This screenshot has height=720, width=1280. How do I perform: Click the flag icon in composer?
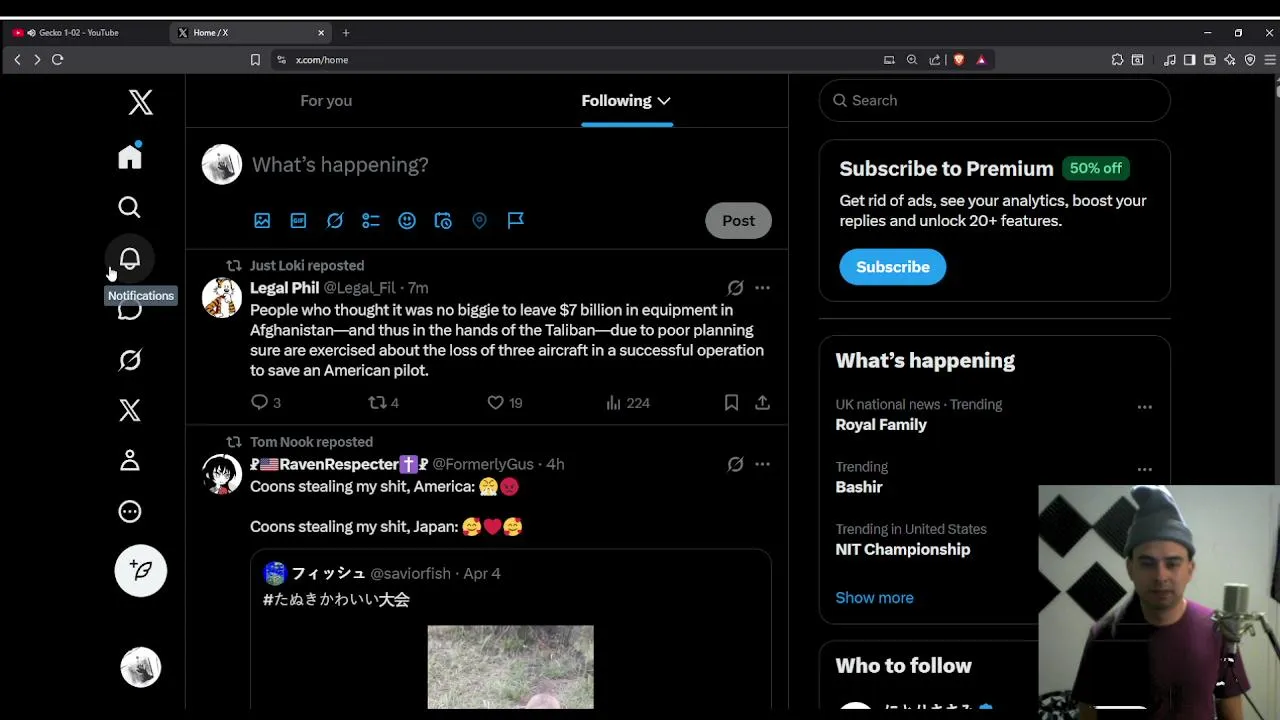516,220
